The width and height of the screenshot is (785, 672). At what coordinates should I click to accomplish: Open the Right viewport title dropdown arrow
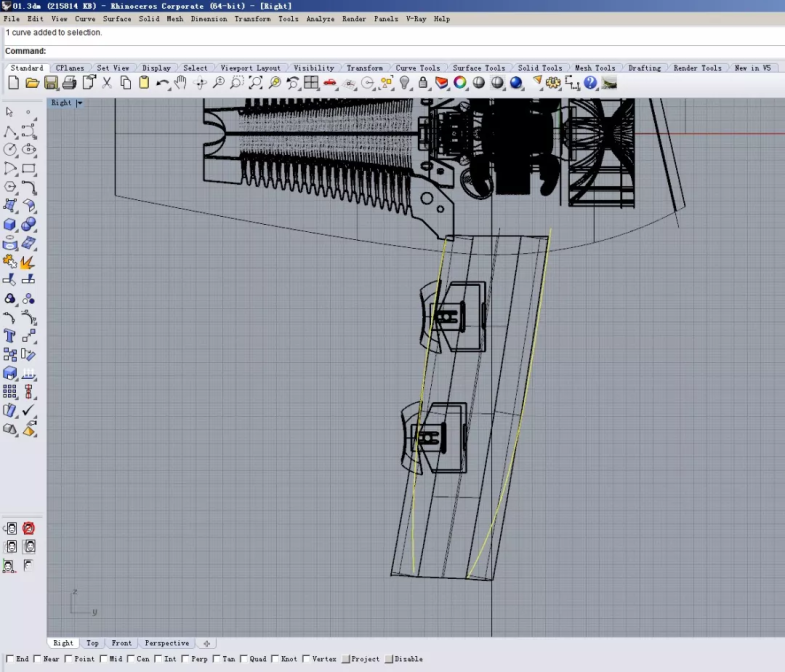coord(79,103)
